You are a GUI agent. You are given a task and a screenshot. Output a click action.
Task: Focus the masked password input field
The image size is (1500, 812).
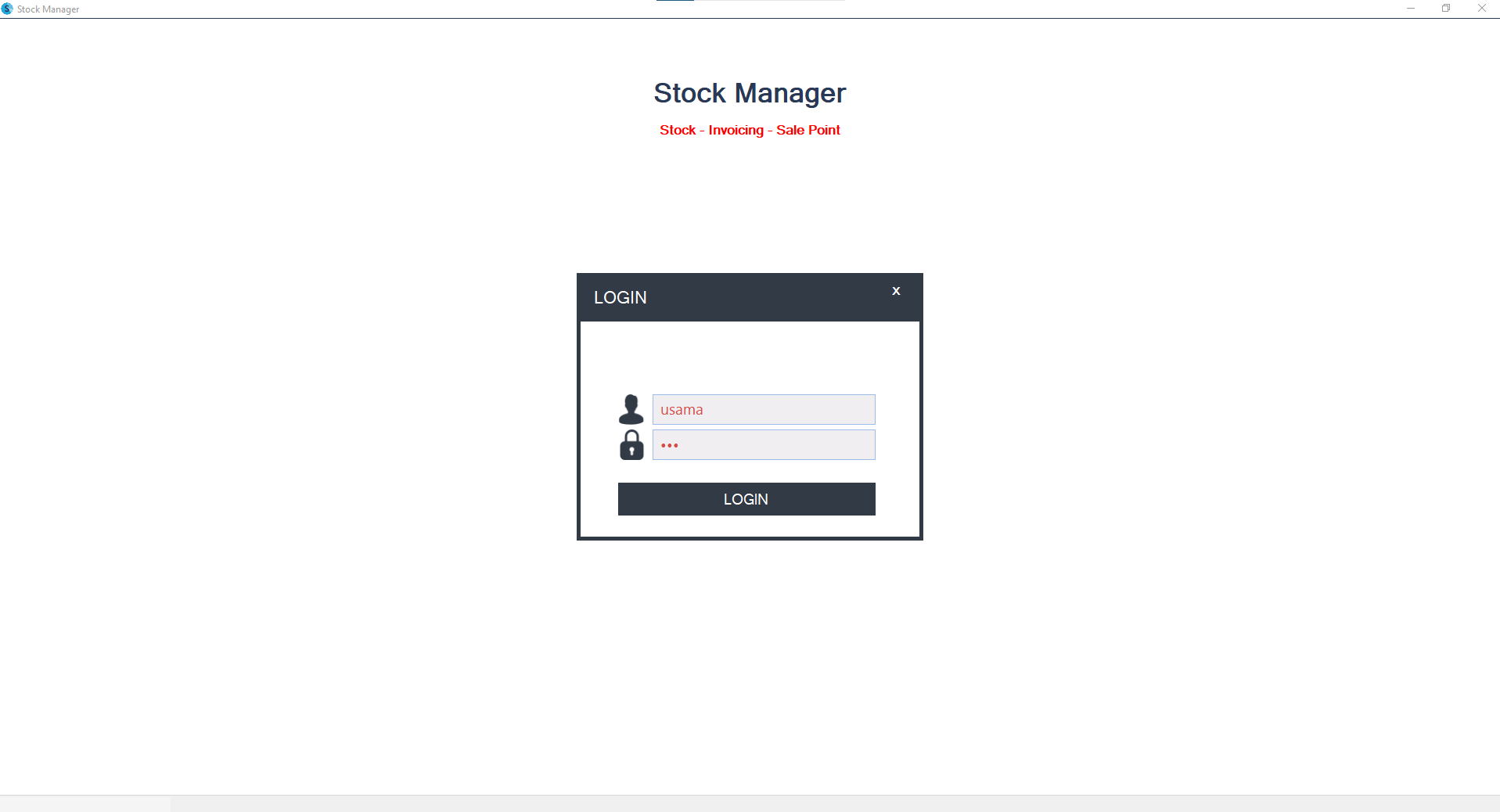pos(764,445)
